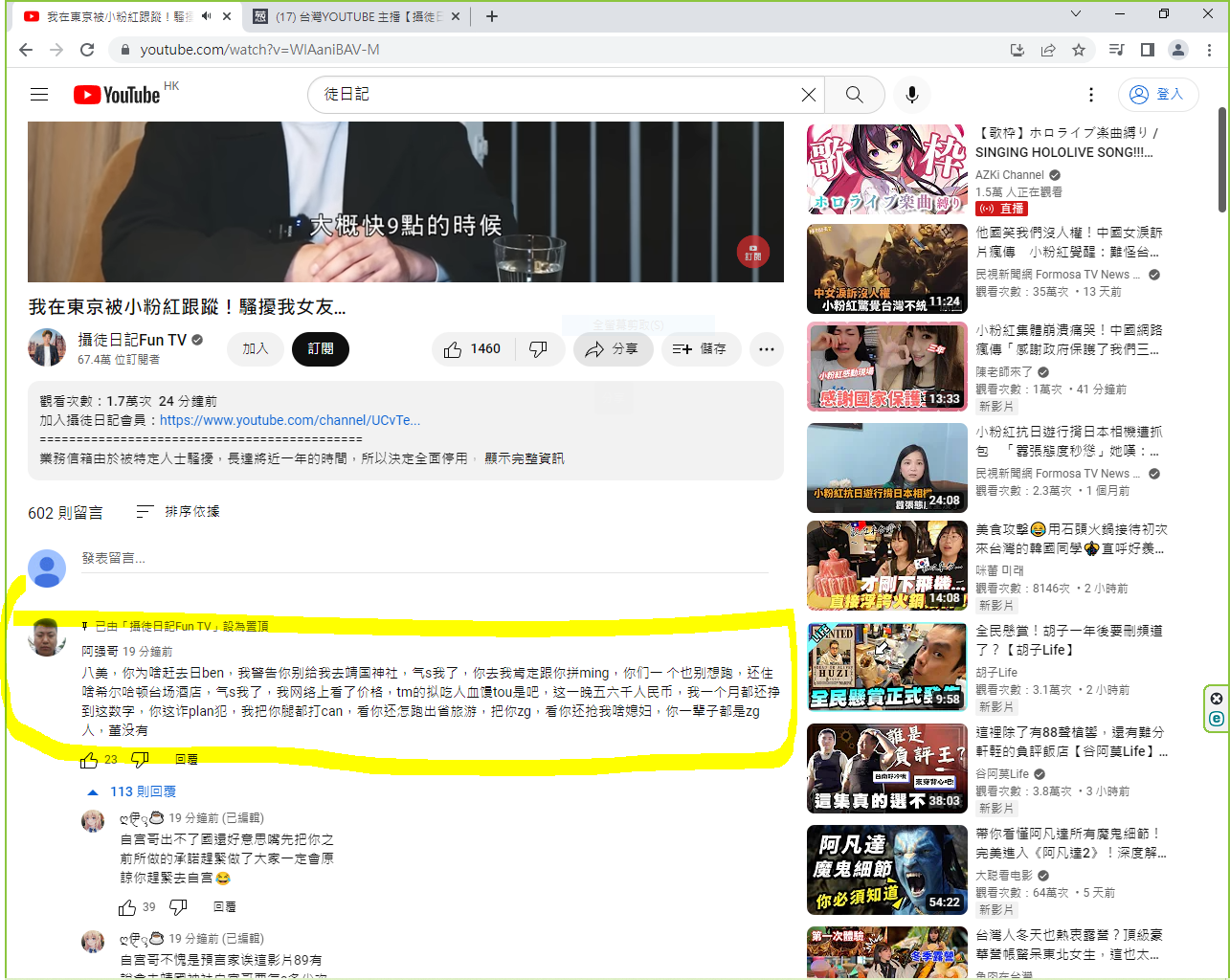Open the youtube.com/channel link in description
Screen dimensions: 1230x980
point(290,420)
